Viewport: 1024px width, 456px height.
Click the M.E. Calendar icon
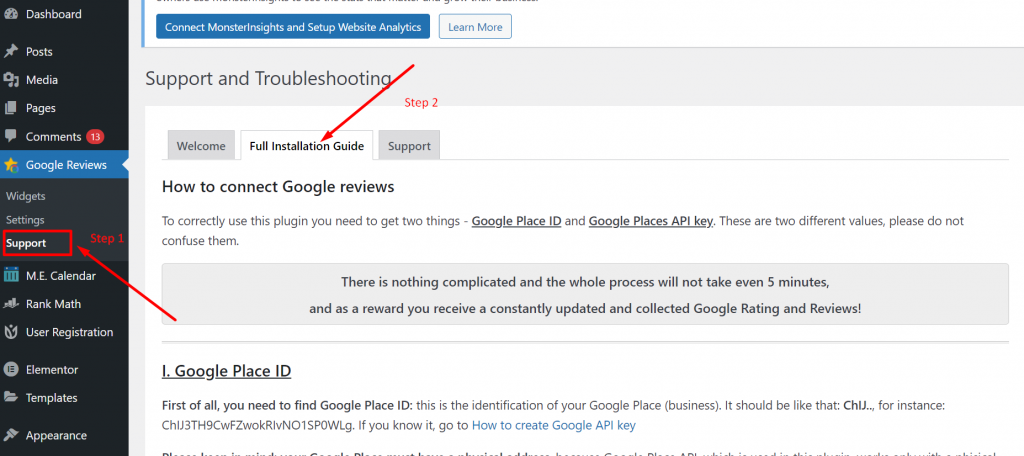pos(10,276)
